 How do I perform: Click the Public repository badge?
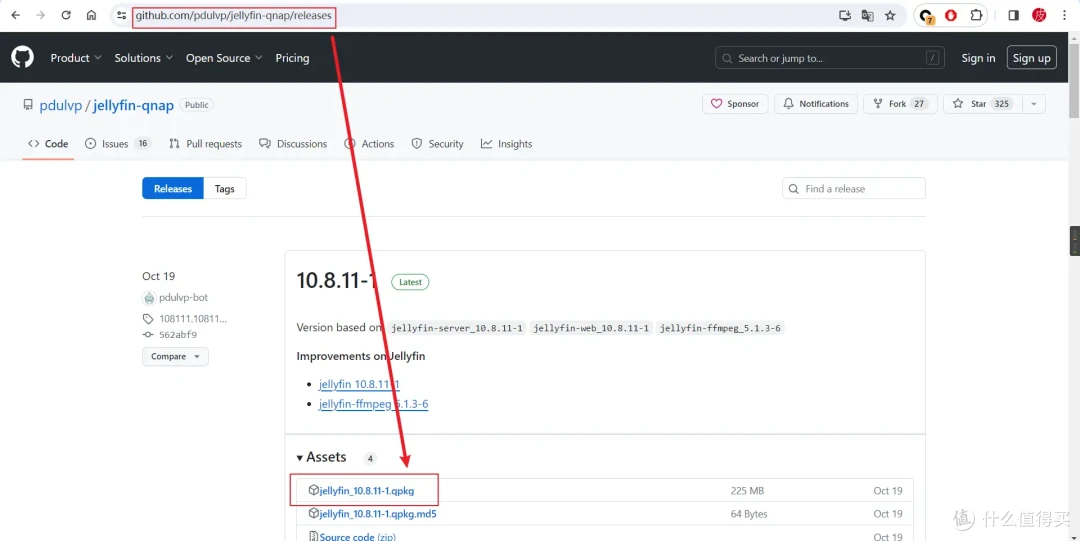click(x=196, y=105)
